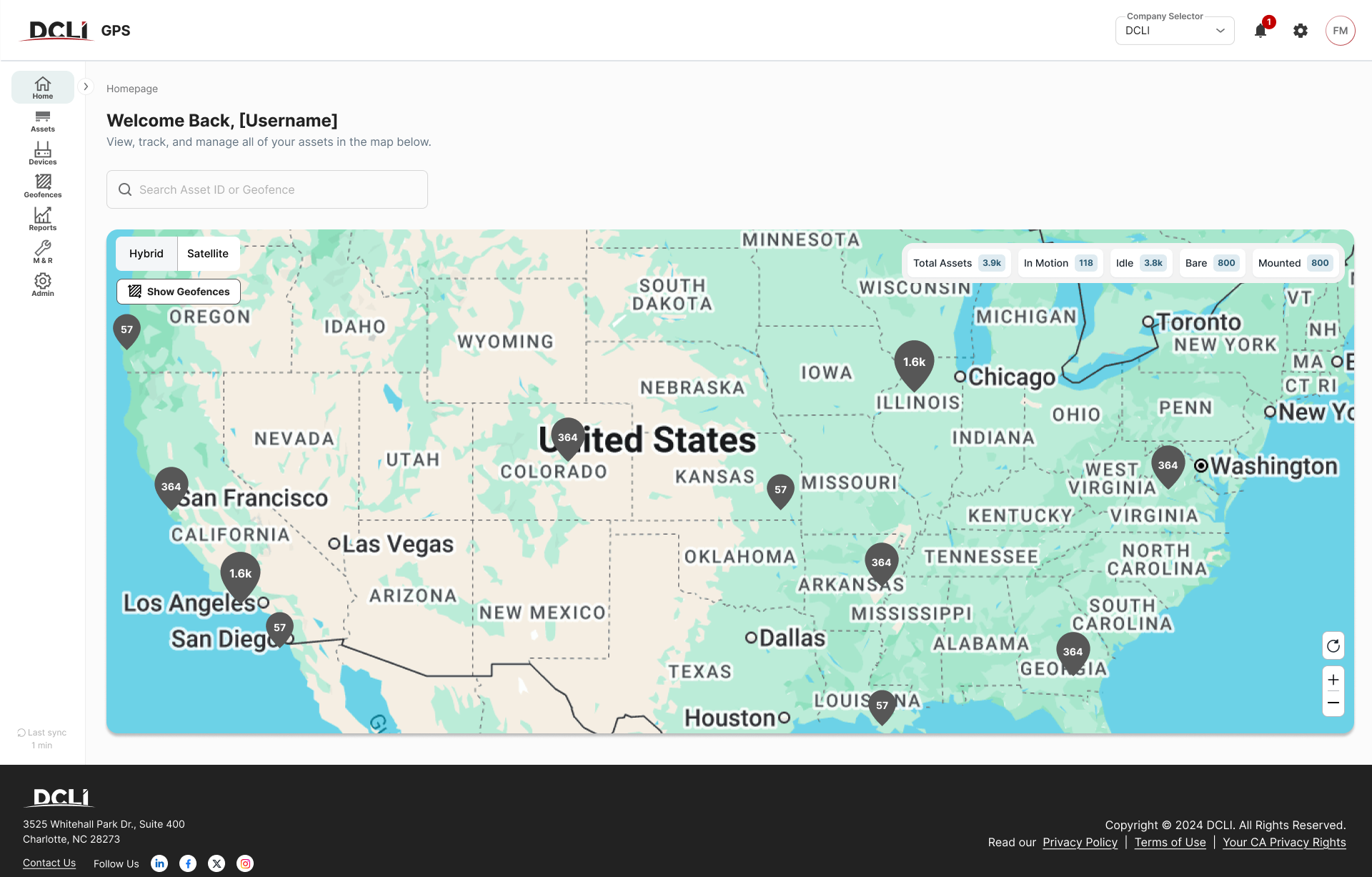Open the Privacy Policy link
The height and width of the screenshot is (877, 1372).
pyautogui.click(x=1080, y=842)
